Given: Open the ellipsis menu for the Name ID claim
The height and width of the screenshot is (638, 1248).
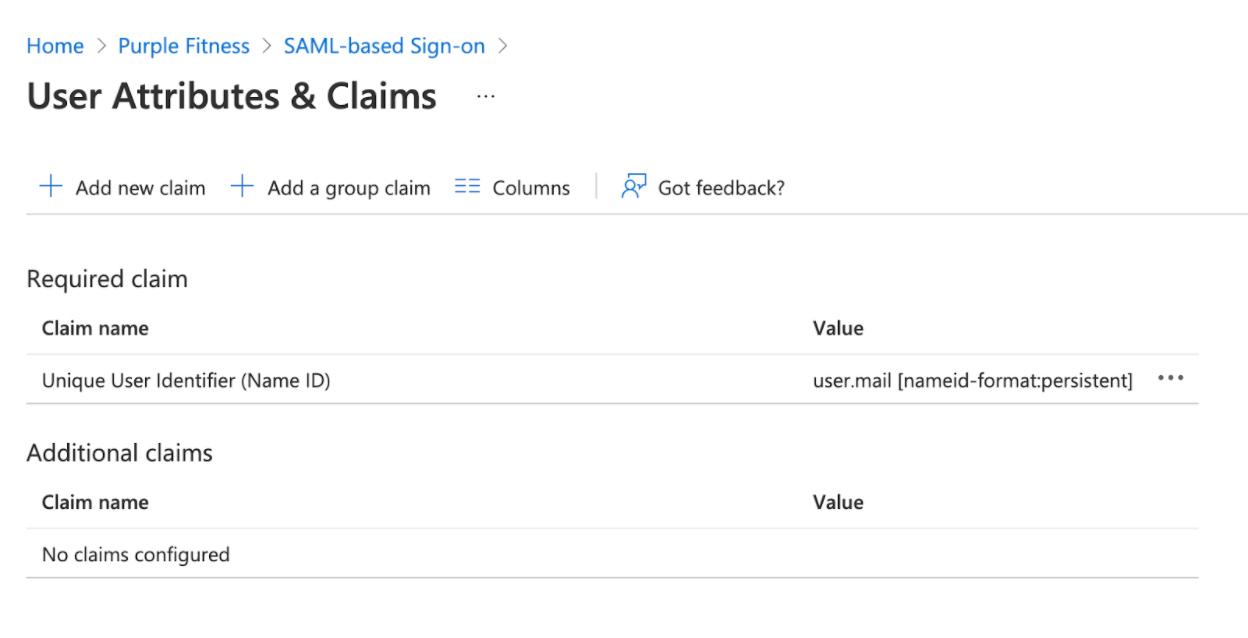Looking at the screenshot, I should click(x=1170, y=379).
